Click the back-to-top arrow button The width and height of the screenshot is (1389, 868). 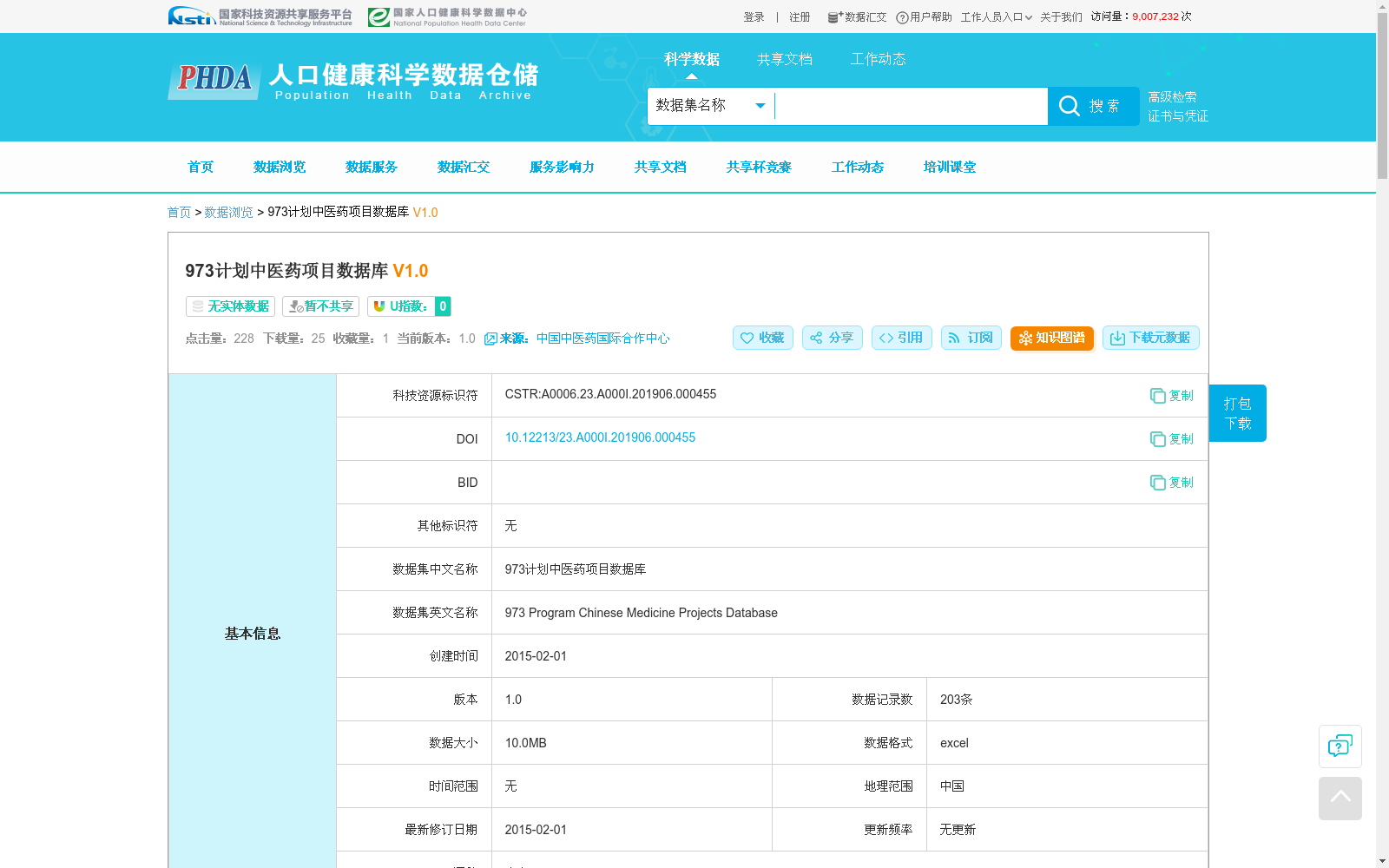(x=1340, y=799)
